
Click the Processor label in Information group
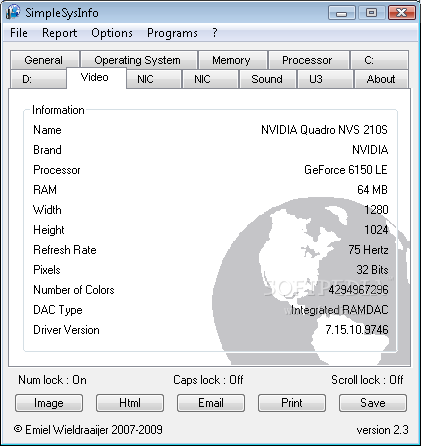pyautogui.click(x=57, y=170)
